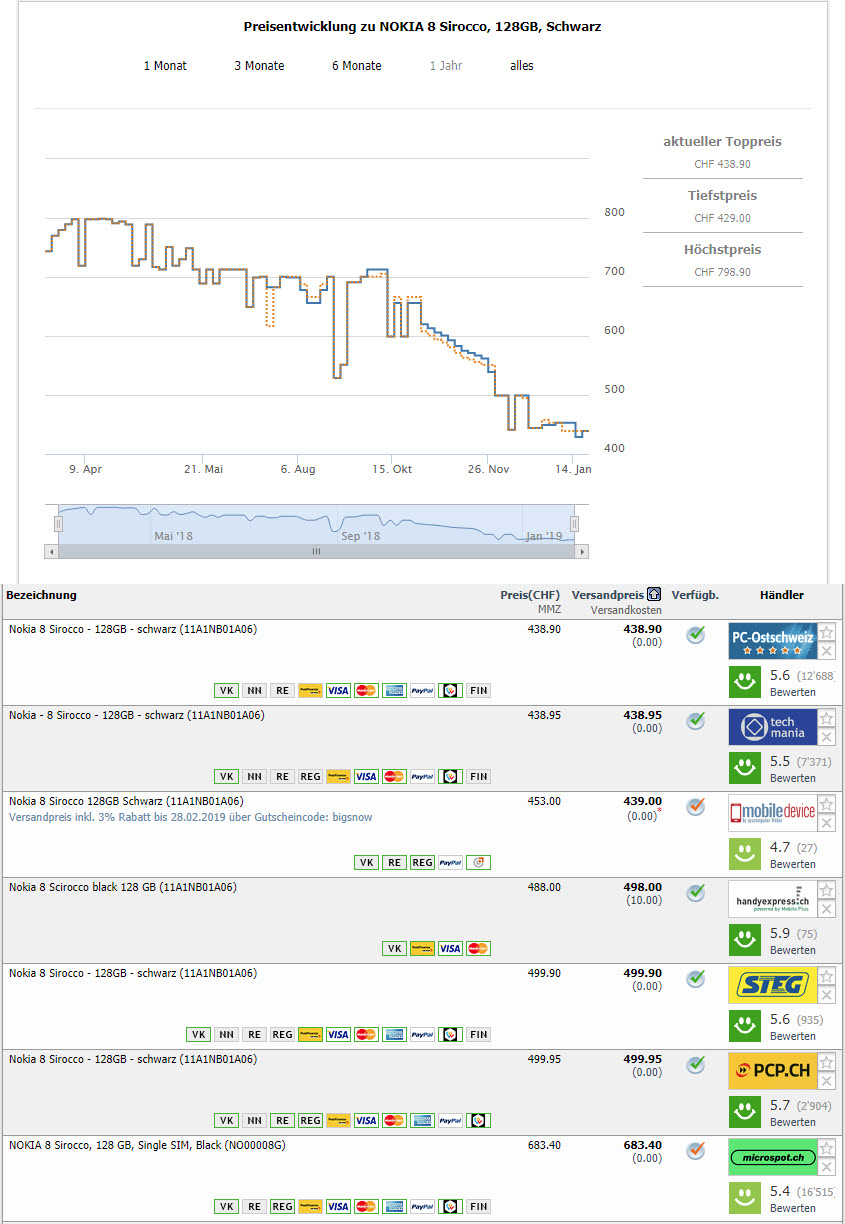The image size is (845, 1224).
Task: Click the FIN badge in microspot.ch row
Action: click(x=479, y=1207)
